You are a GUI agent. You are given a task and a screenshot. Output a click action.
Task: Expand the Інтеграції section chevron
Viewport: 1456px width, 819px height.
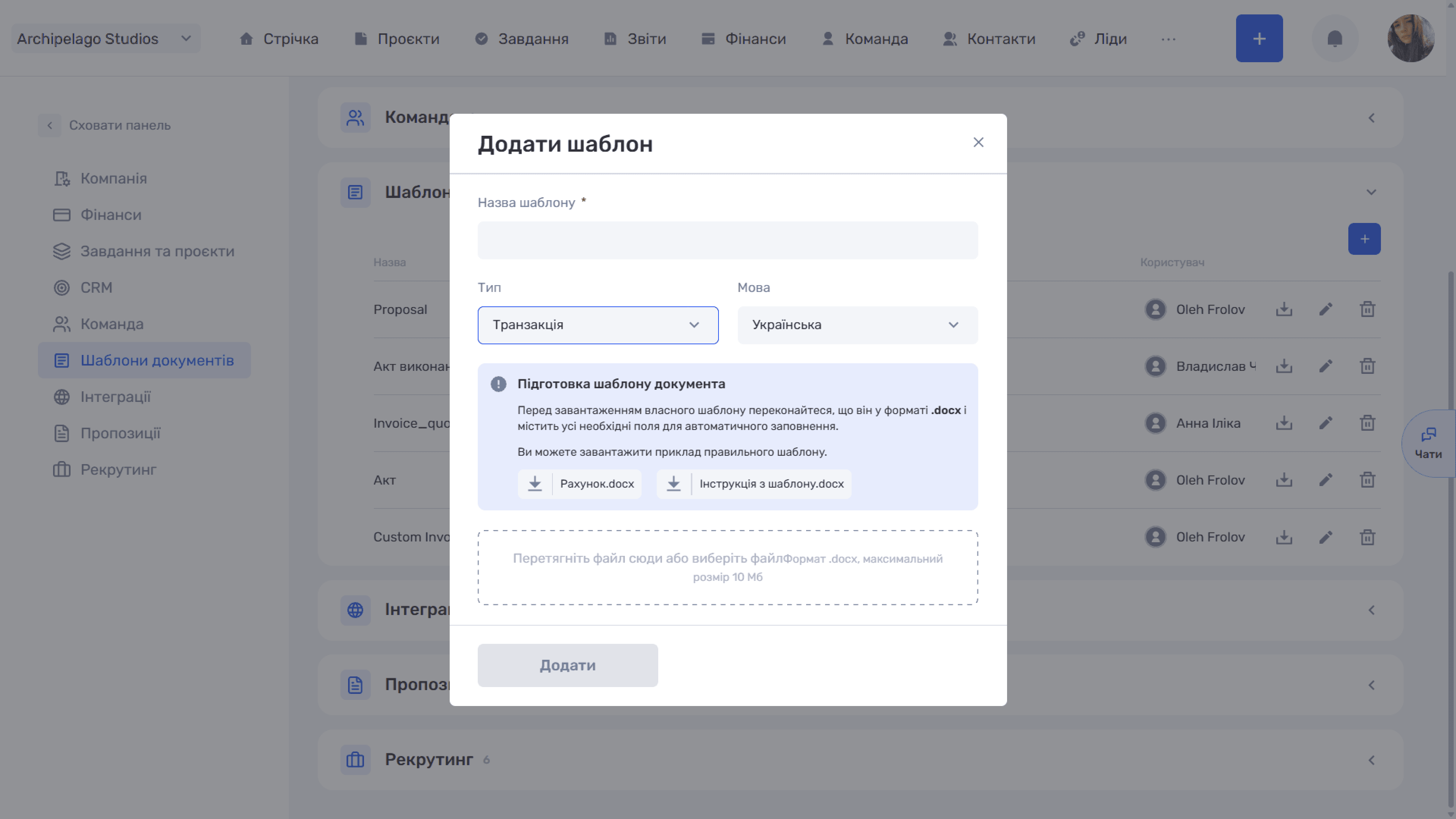click(x=1371, y=610)
